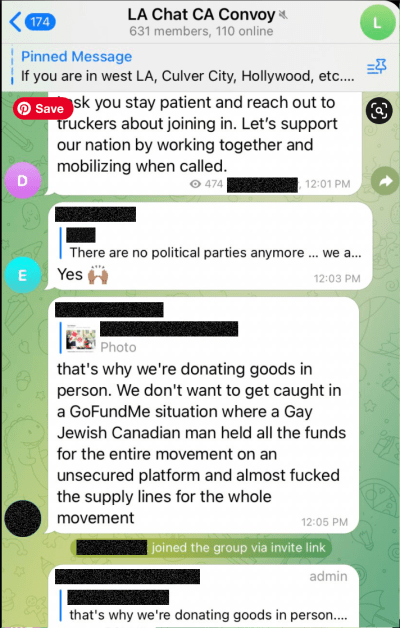Tap the muted speaker icon by title
Image resolution: width=400 pixels, height=628 pixels.
(283, 15)
